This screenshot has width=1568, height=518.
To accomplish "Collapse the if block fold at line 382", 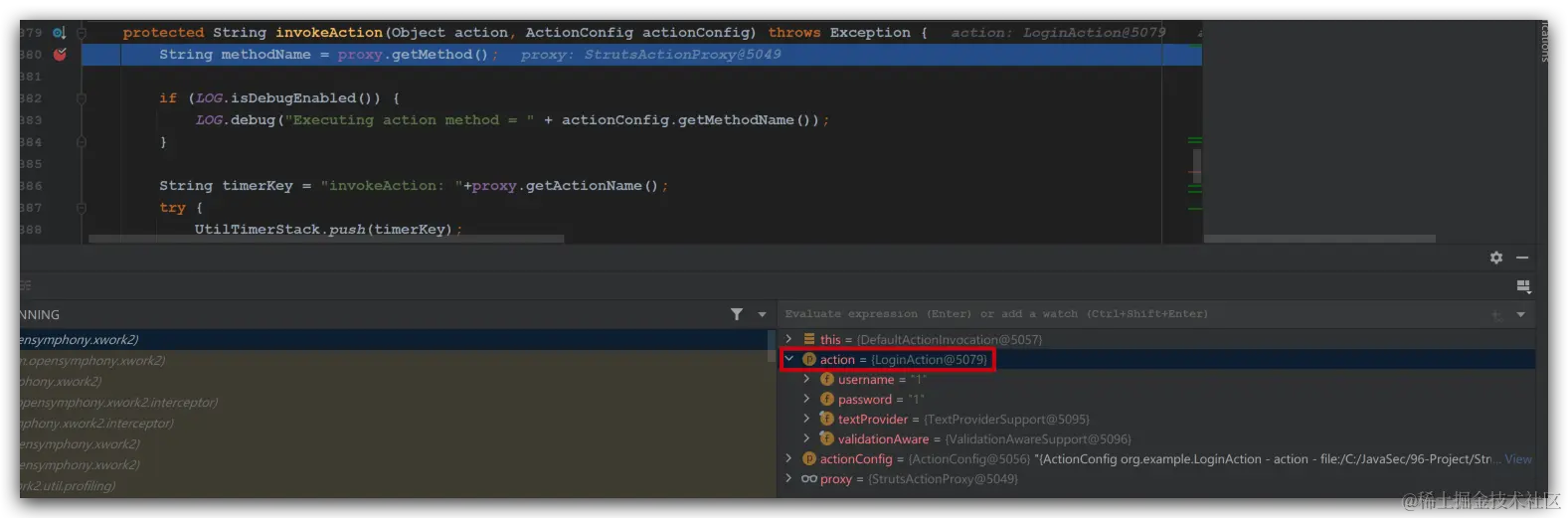I will [82, 98].
